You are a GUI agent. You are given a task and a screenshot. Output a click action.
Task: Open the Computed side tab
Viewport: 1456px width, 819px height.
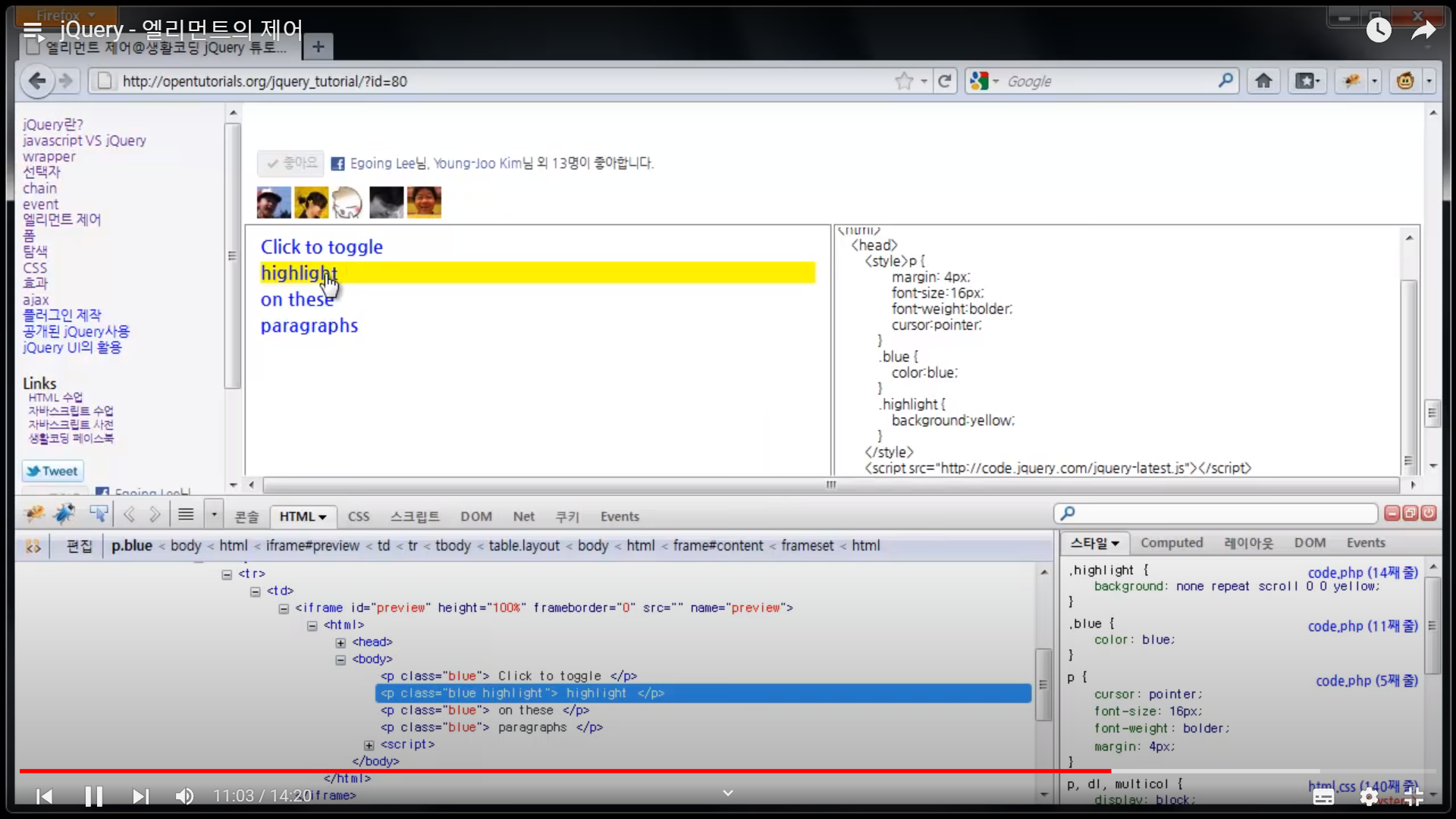pyautogui.click(x=1171, y=543)
